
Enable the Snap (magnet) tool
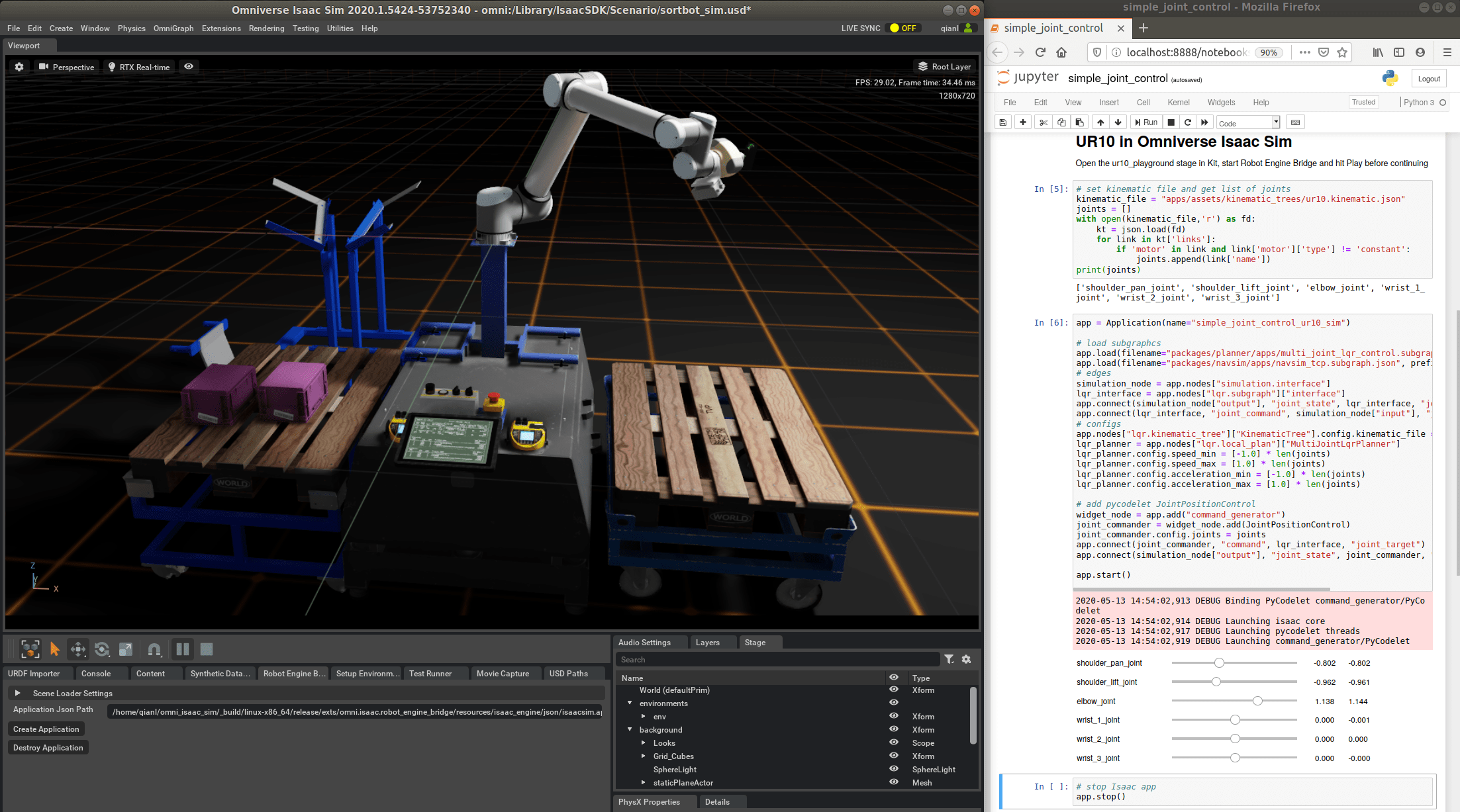click(154, 649)
